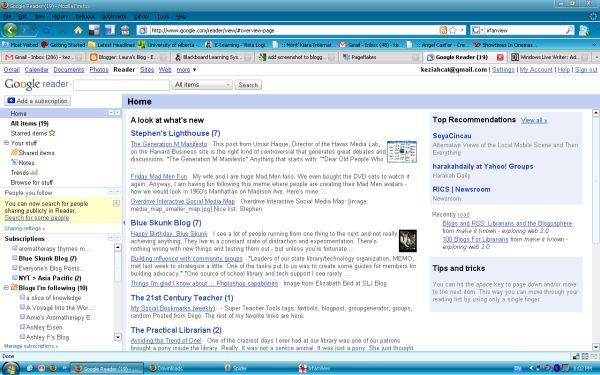Dismiss the 'search for people' yellow notice
The image size is (600, 375).
click(116, 203)
